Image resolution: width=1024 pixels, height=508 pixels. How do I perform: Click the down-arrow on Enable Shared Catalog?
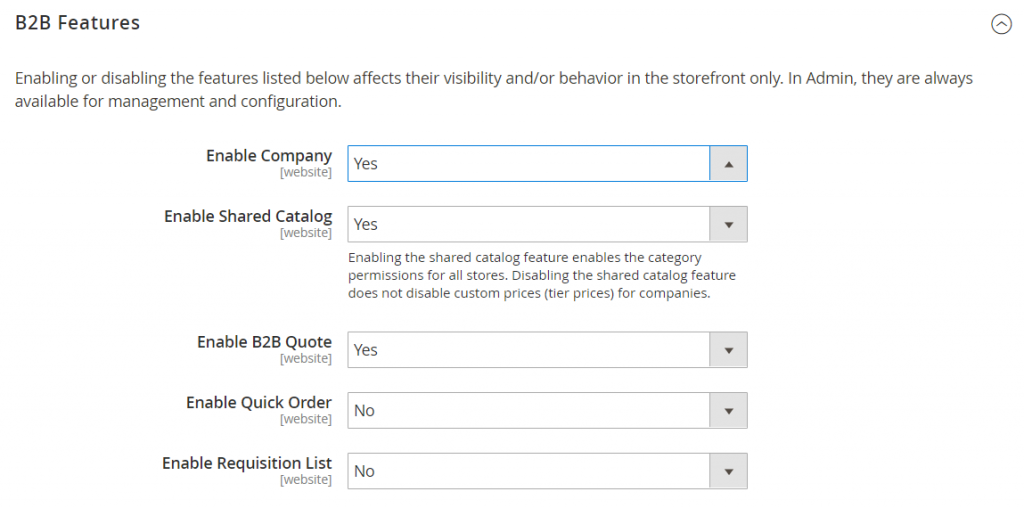click(x=728, y=224)
